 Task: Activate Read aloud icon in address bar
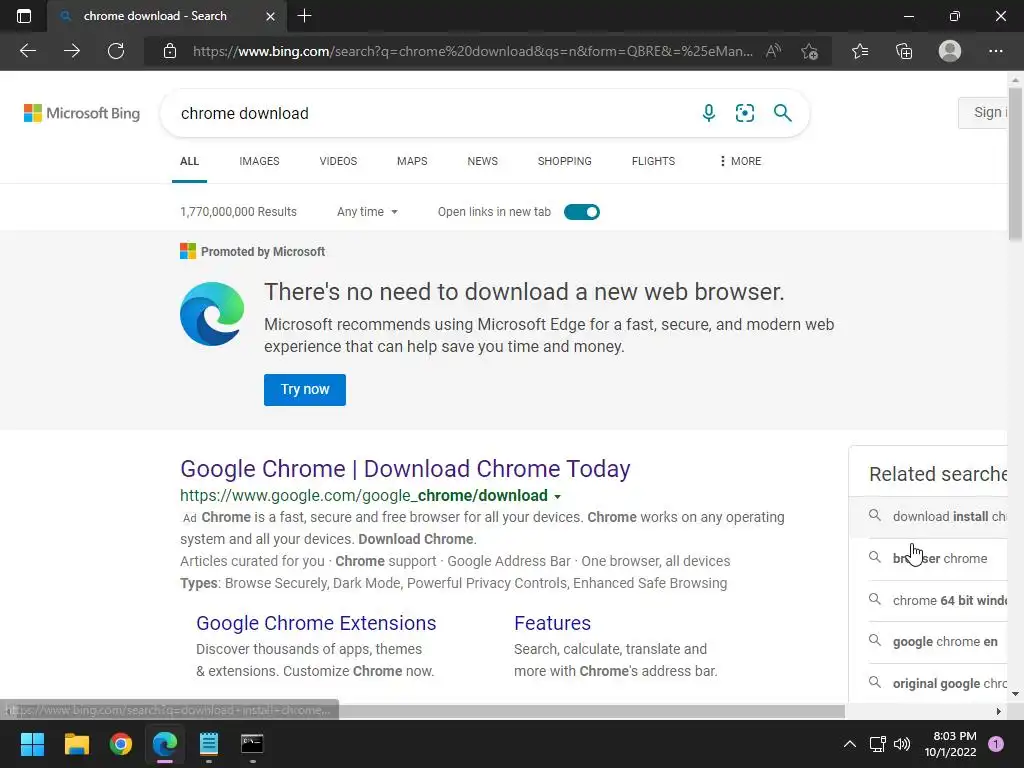click(773, 51)
